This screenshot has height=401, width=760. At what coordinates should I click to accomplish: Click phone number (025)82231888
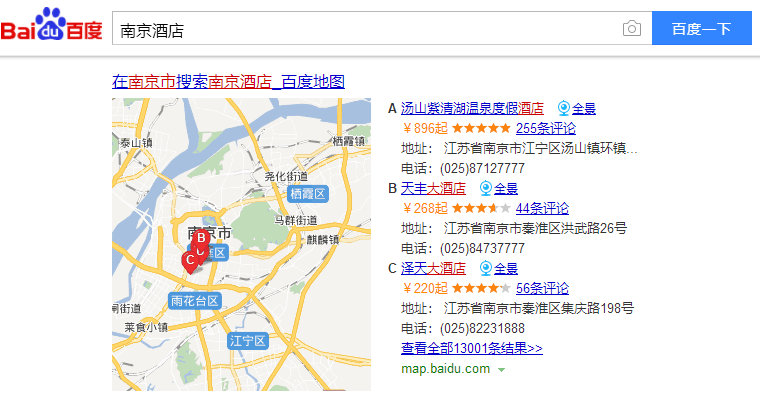point(482,328)
